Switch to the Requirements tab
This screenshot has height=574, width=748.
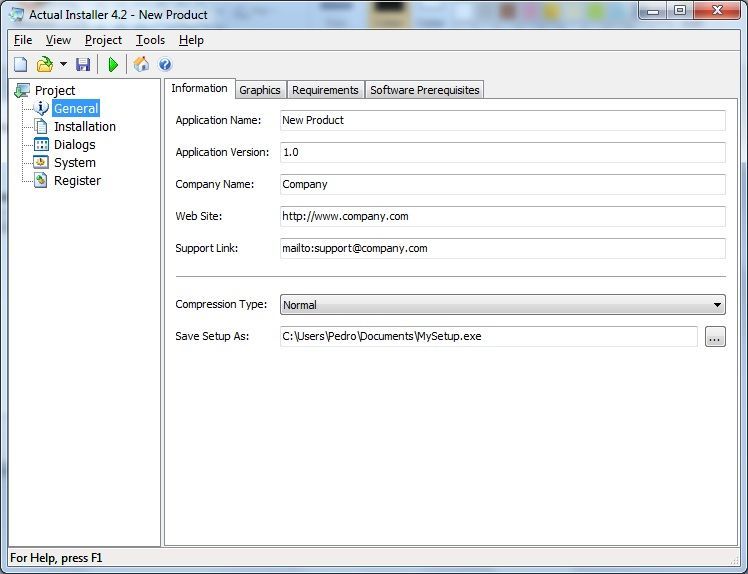[325, 90]
